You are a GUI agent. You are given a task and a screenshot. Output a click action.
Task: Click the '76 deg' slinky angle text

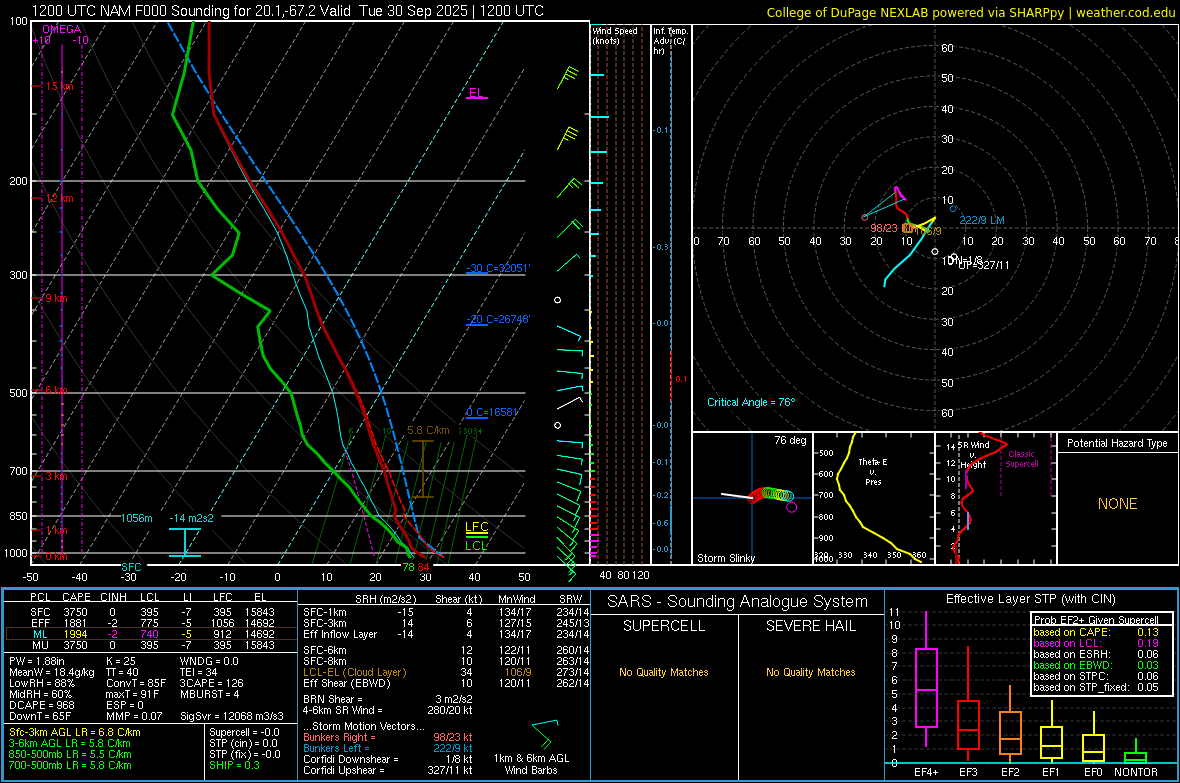[790, 440]
